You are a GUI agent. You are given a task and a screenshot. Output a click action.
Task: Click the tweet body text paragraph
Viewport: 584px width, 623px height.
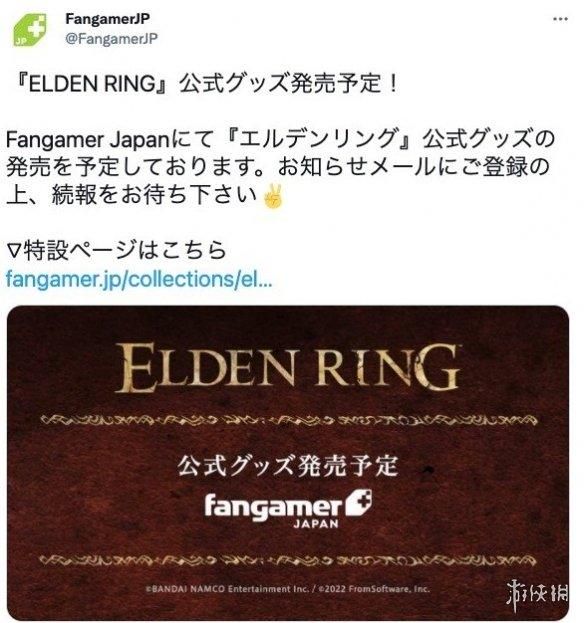(280, 167)
